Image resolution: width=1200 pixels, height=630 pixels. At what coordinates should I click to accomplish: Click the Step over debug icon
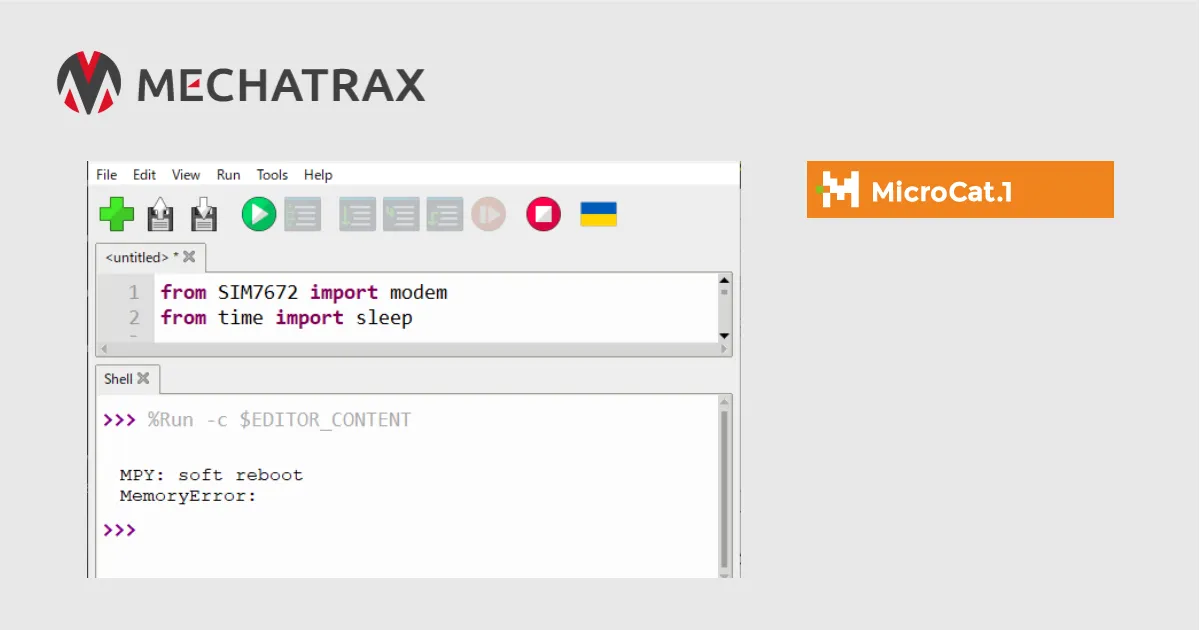(358, 214)
